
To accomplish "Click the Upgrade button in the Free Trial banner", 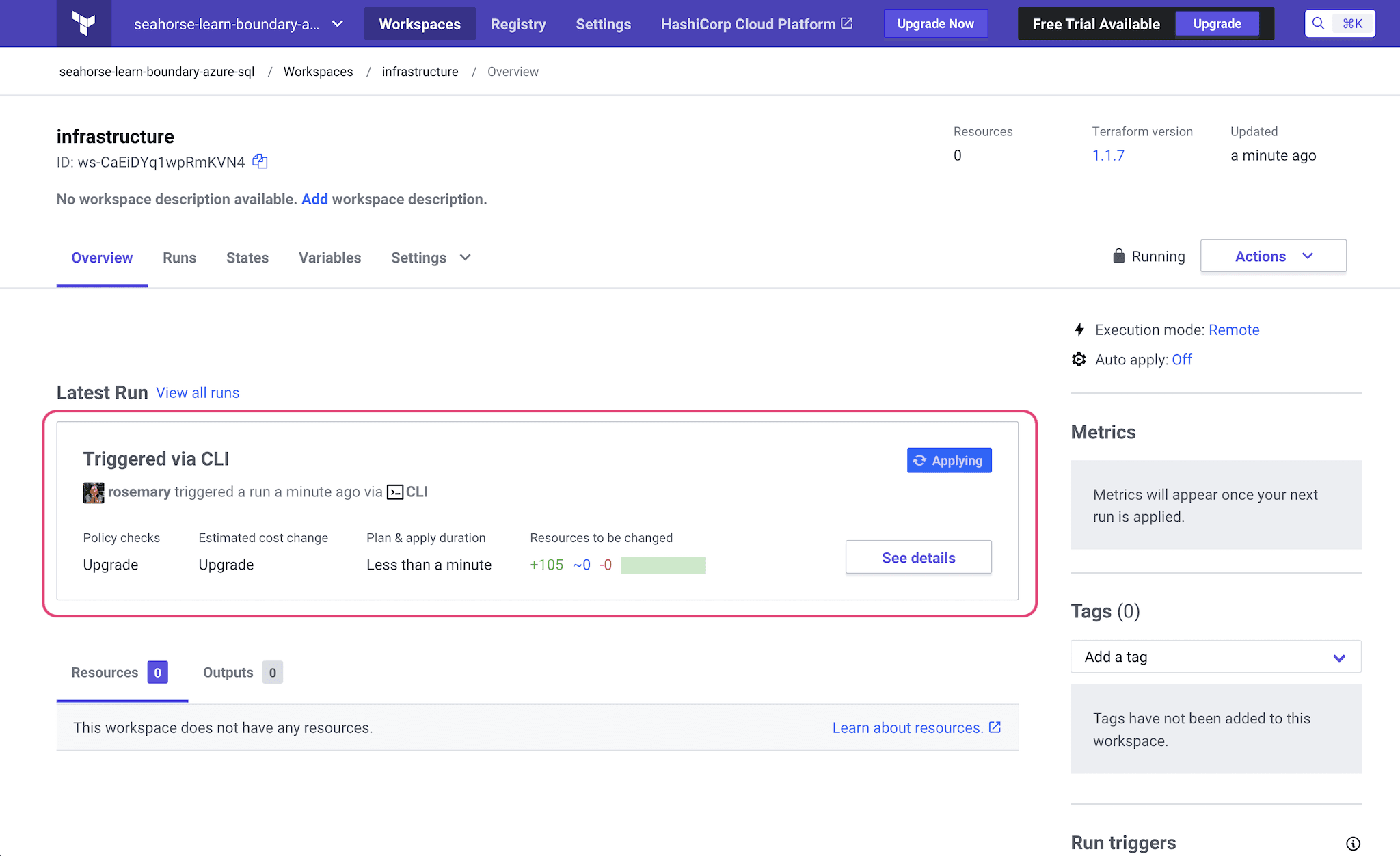I will (x=1217, y=24).
